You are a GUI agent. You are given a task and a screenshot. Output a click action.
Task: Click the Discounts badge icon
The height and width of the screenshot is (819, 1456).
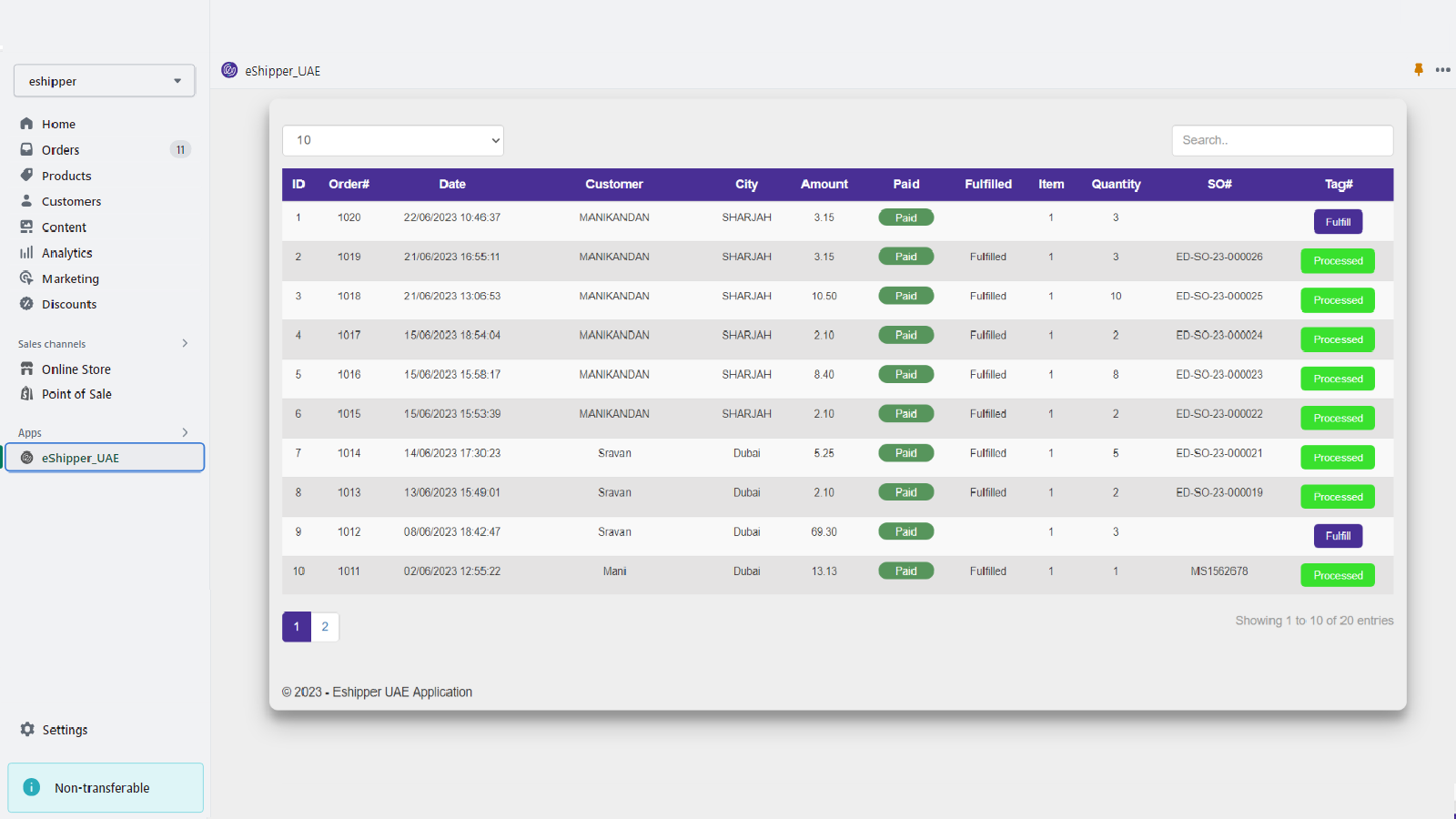pyautogui.click(x=26, y=303)
